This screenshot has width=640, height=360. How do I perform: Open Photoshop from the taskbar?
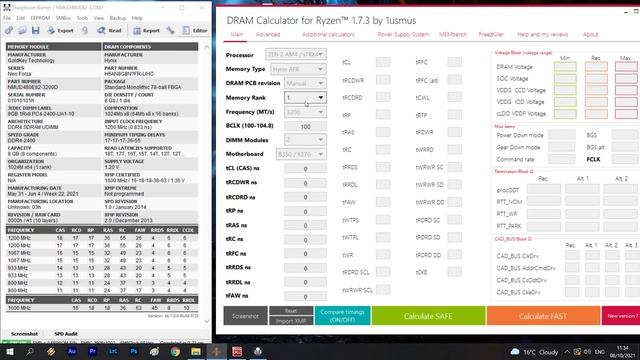(x=134, y=351)
